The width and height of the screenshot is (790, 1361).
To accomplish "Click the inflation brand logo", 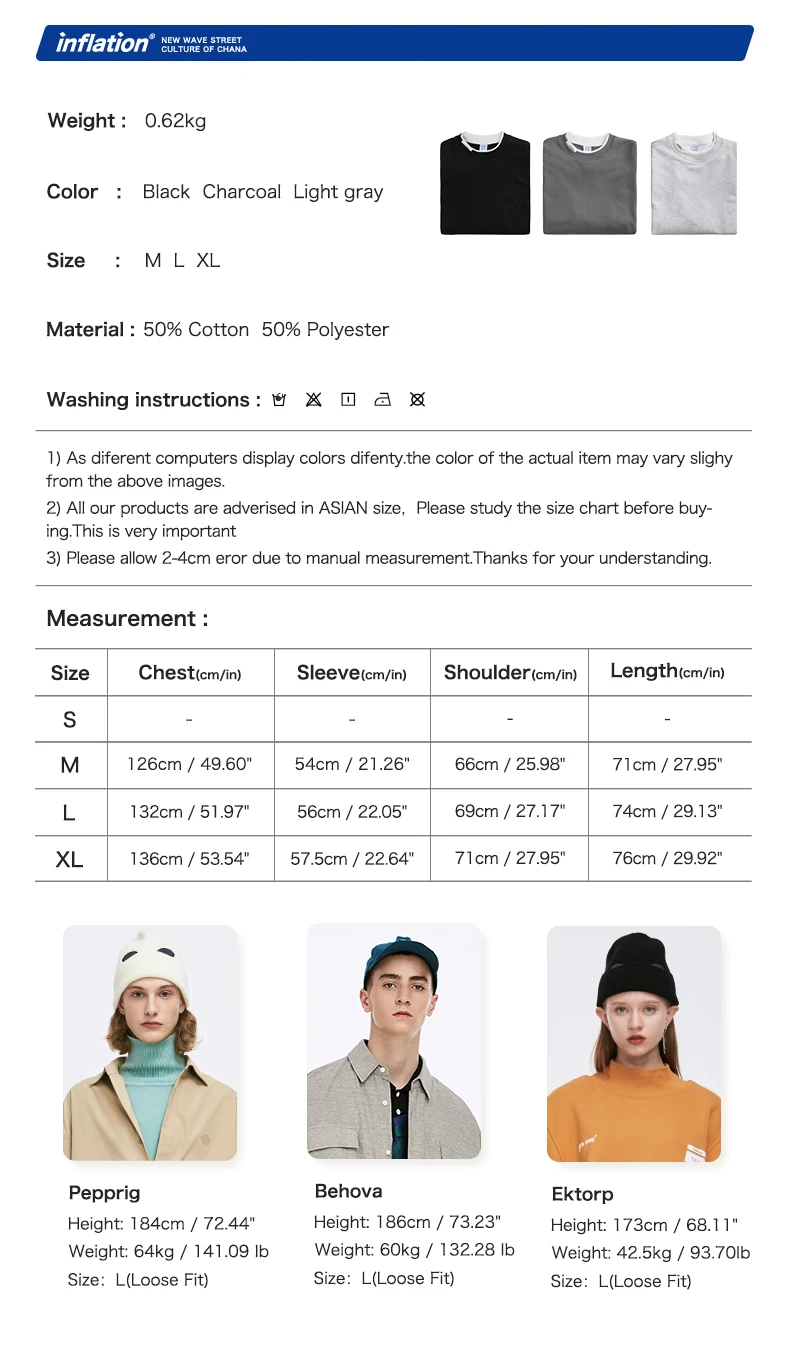I will tap(105, 42).
